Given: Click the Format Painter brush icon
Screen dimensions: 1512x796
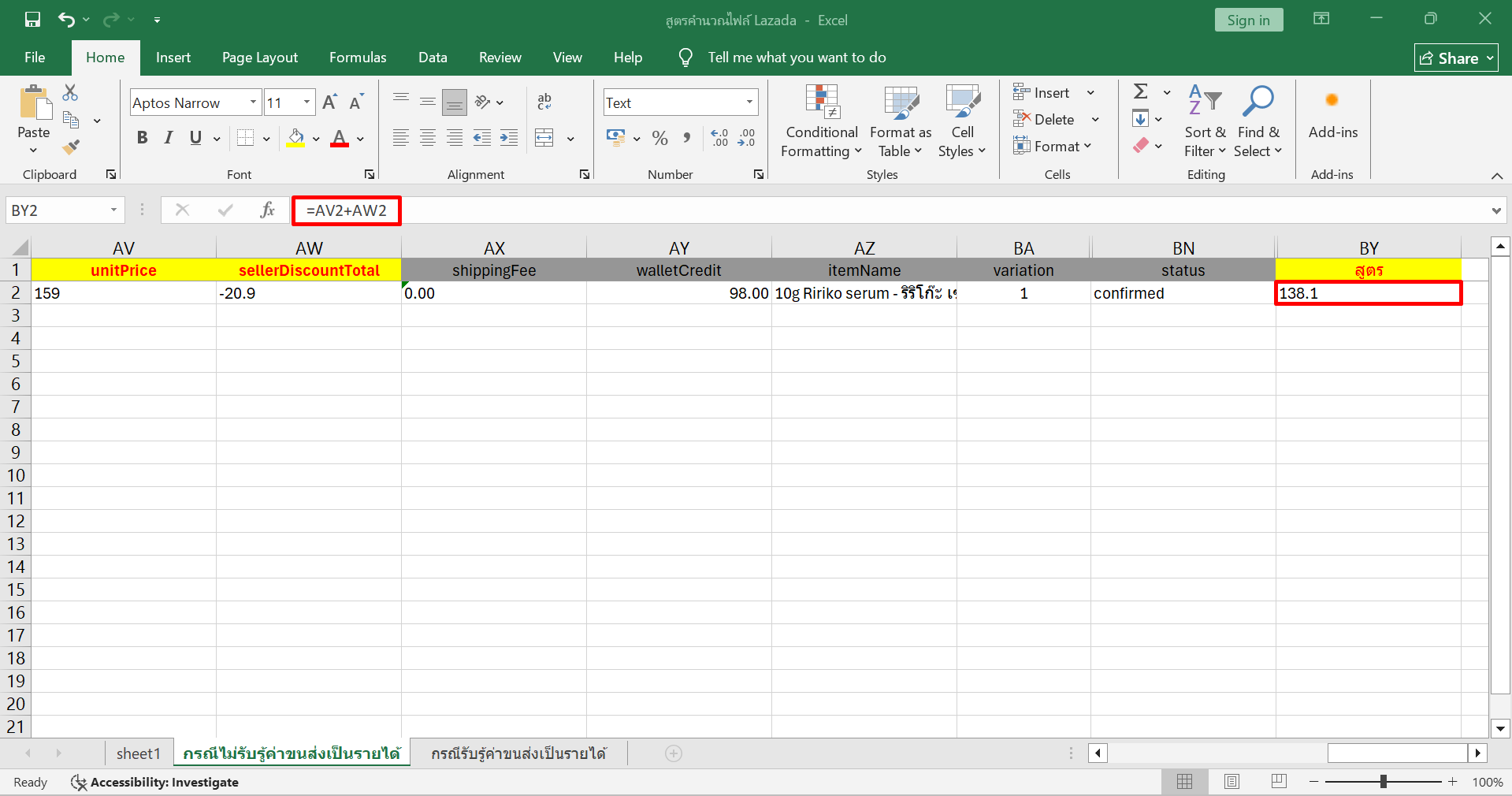Looking at the screenshot, I should pos(71,147).
